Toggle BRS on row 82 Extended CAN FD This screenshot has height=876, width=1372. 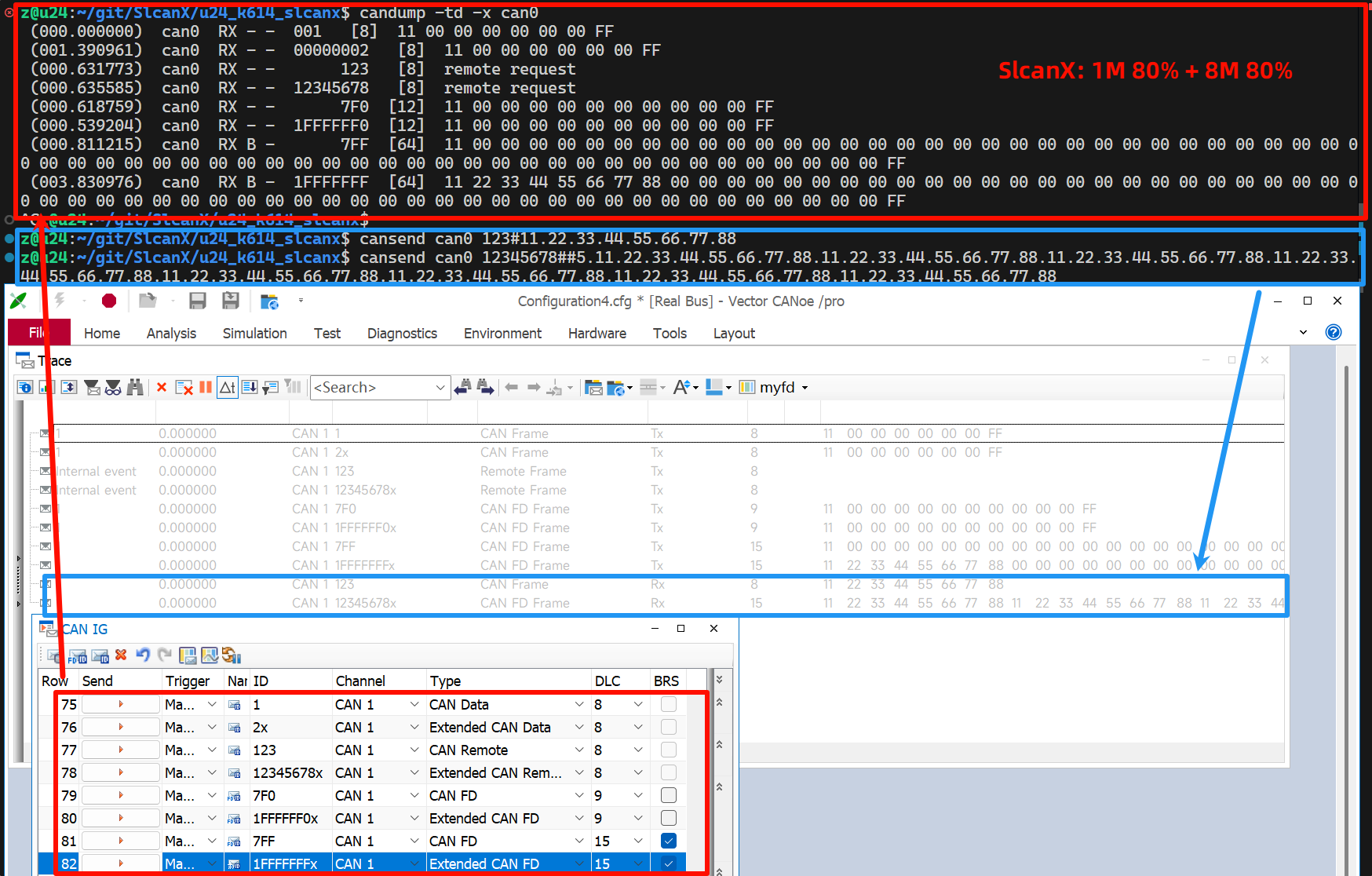[668, 863]
